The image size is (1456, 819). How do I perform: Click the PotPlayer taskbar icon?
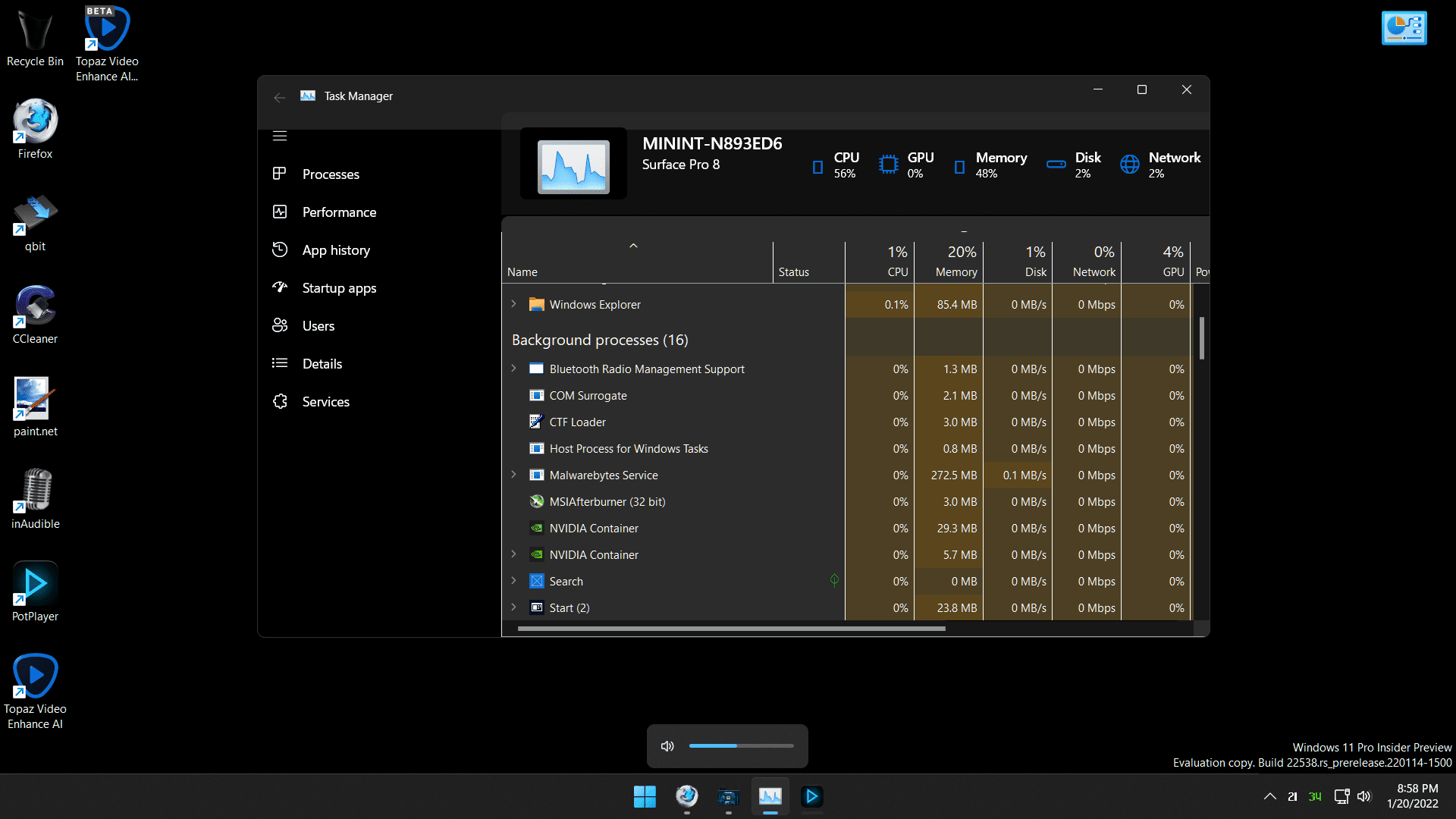coord(811,796)
